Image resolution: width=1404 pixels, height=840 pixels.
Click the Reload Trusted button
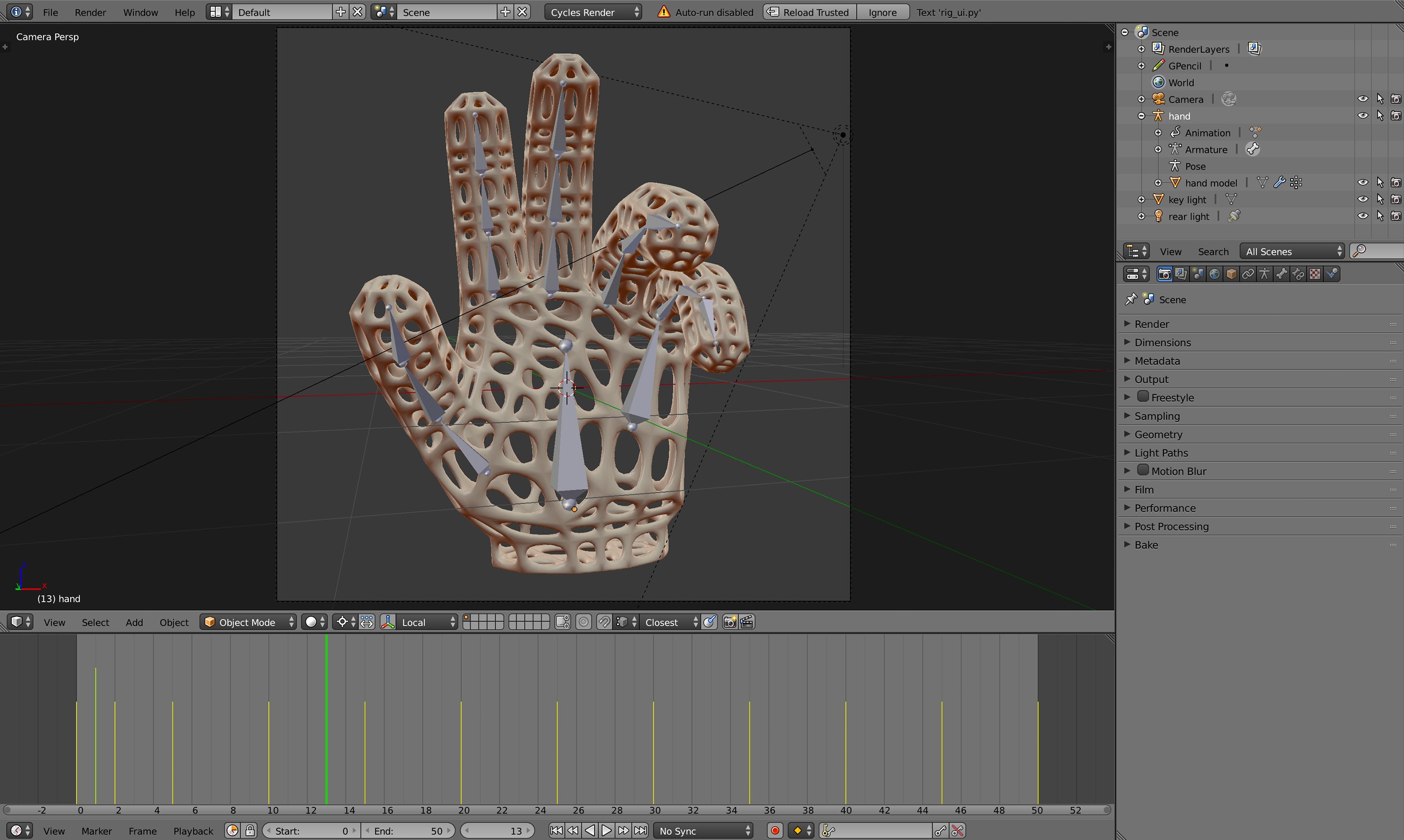tap(809, 12)
